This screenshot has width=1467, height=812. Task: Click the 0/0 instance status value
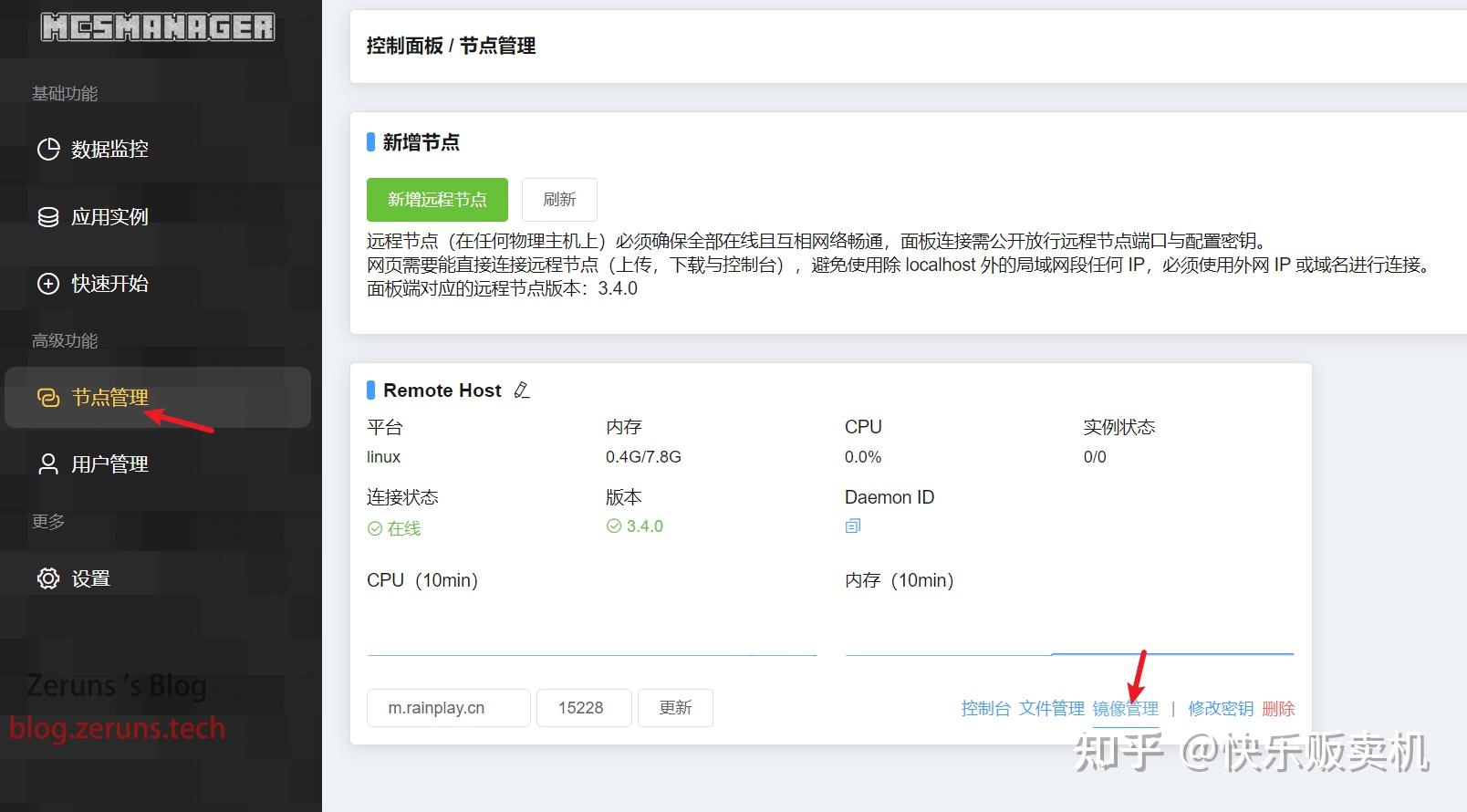1095,457
